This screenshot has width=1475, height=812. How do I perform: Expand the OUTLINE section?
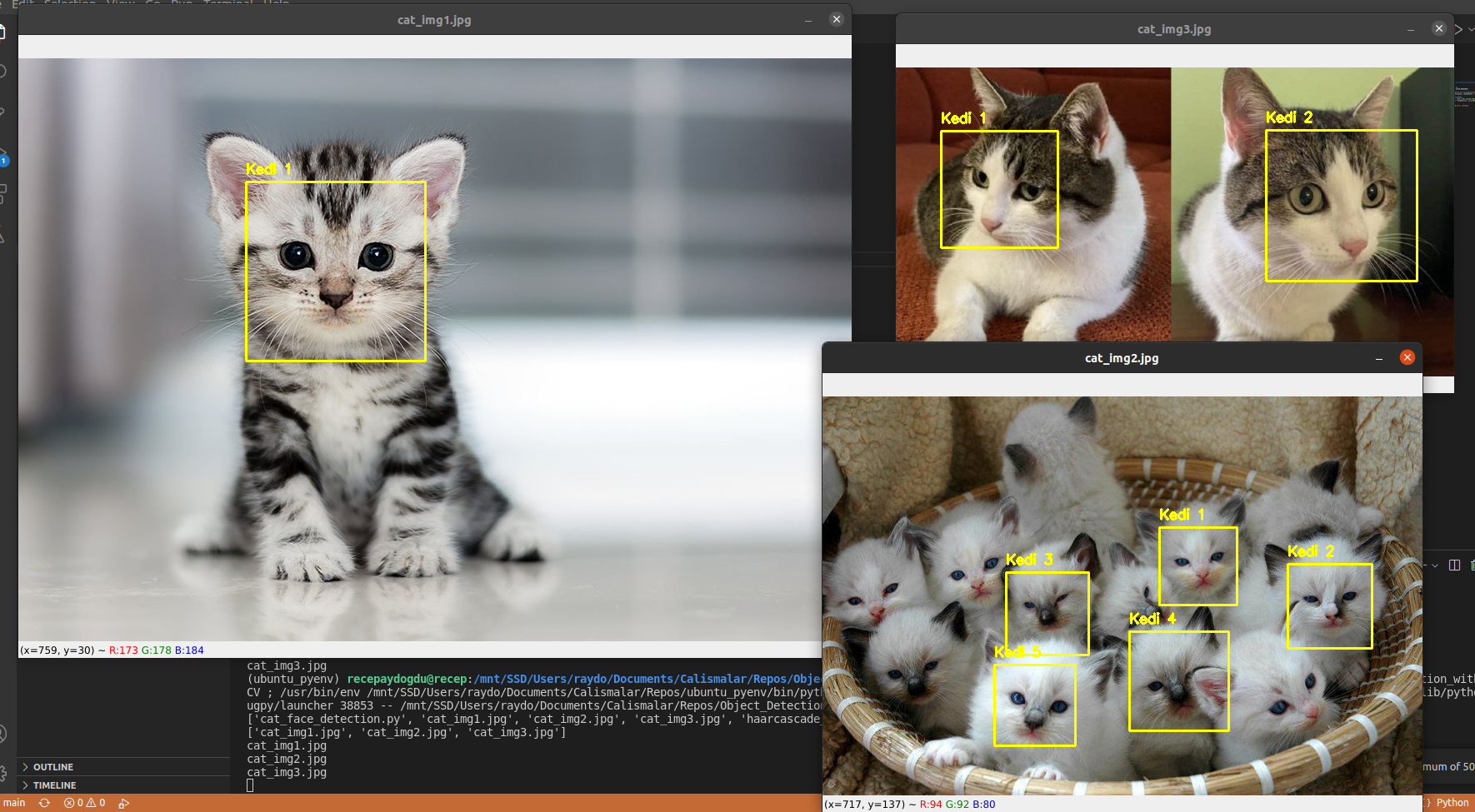click(x=123, y=767)
